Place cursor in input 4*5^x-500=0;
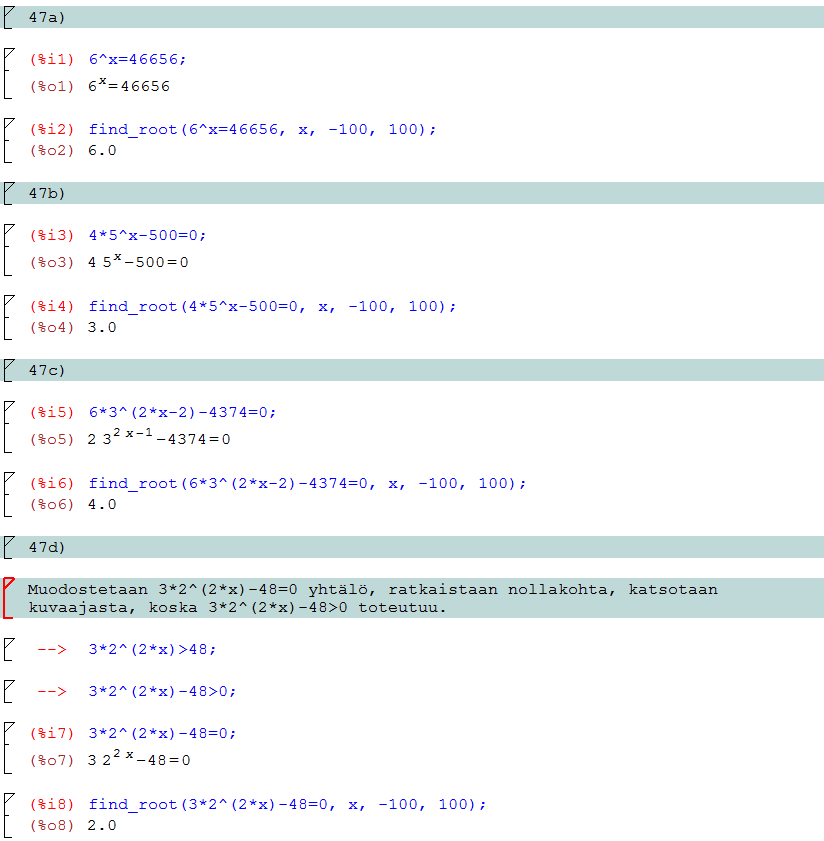 [x=147, y=235]
